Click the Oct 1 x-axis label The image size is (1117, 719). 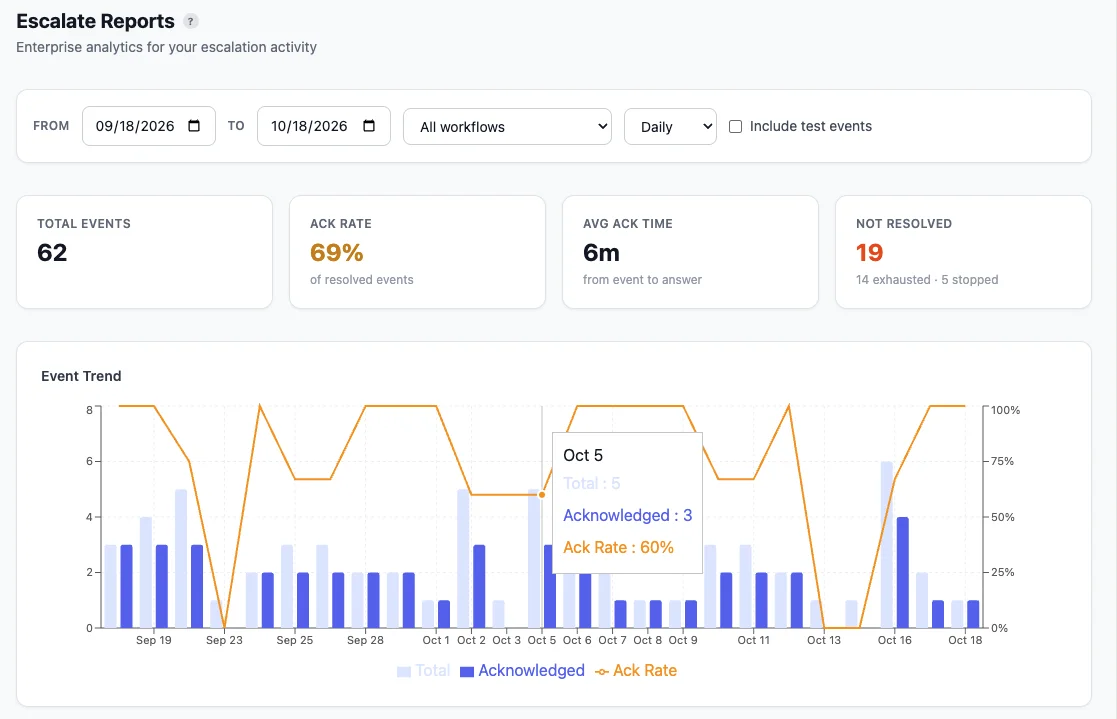coord(436,640)
